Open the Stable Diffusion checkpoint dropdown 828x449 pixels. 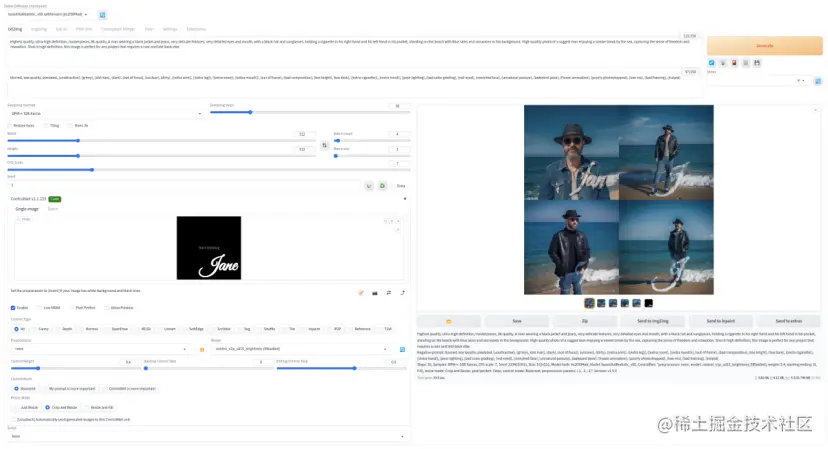click(x=48, y=14)
